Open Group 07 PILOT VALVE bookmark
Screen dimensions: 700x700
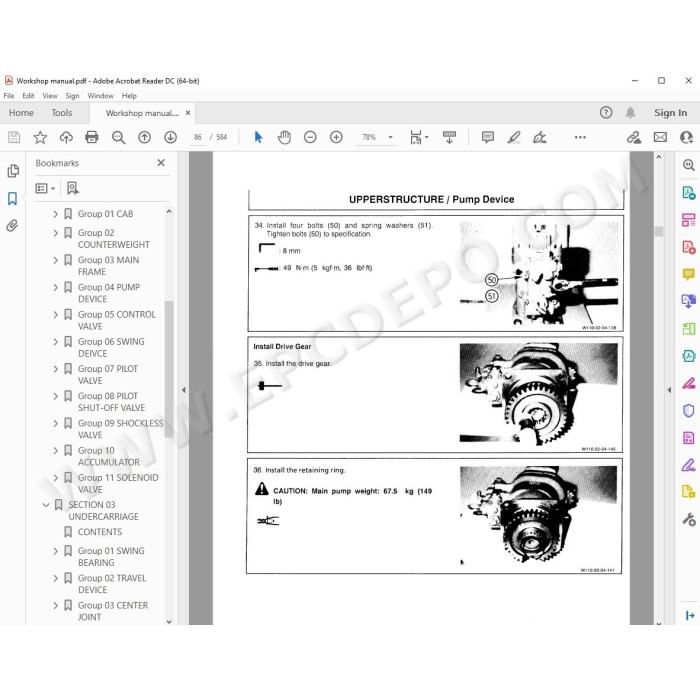click(x=108, y=375)
